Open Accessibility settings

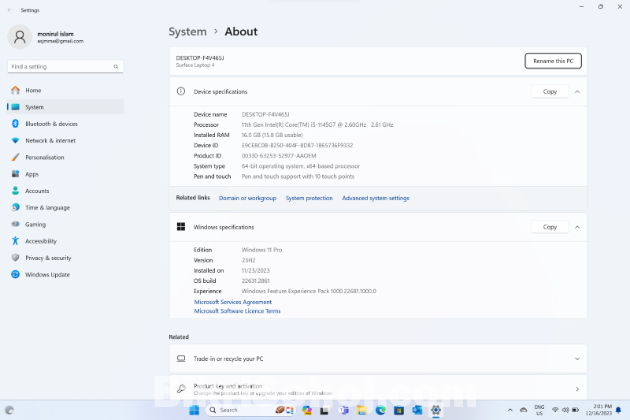[65, 241]
